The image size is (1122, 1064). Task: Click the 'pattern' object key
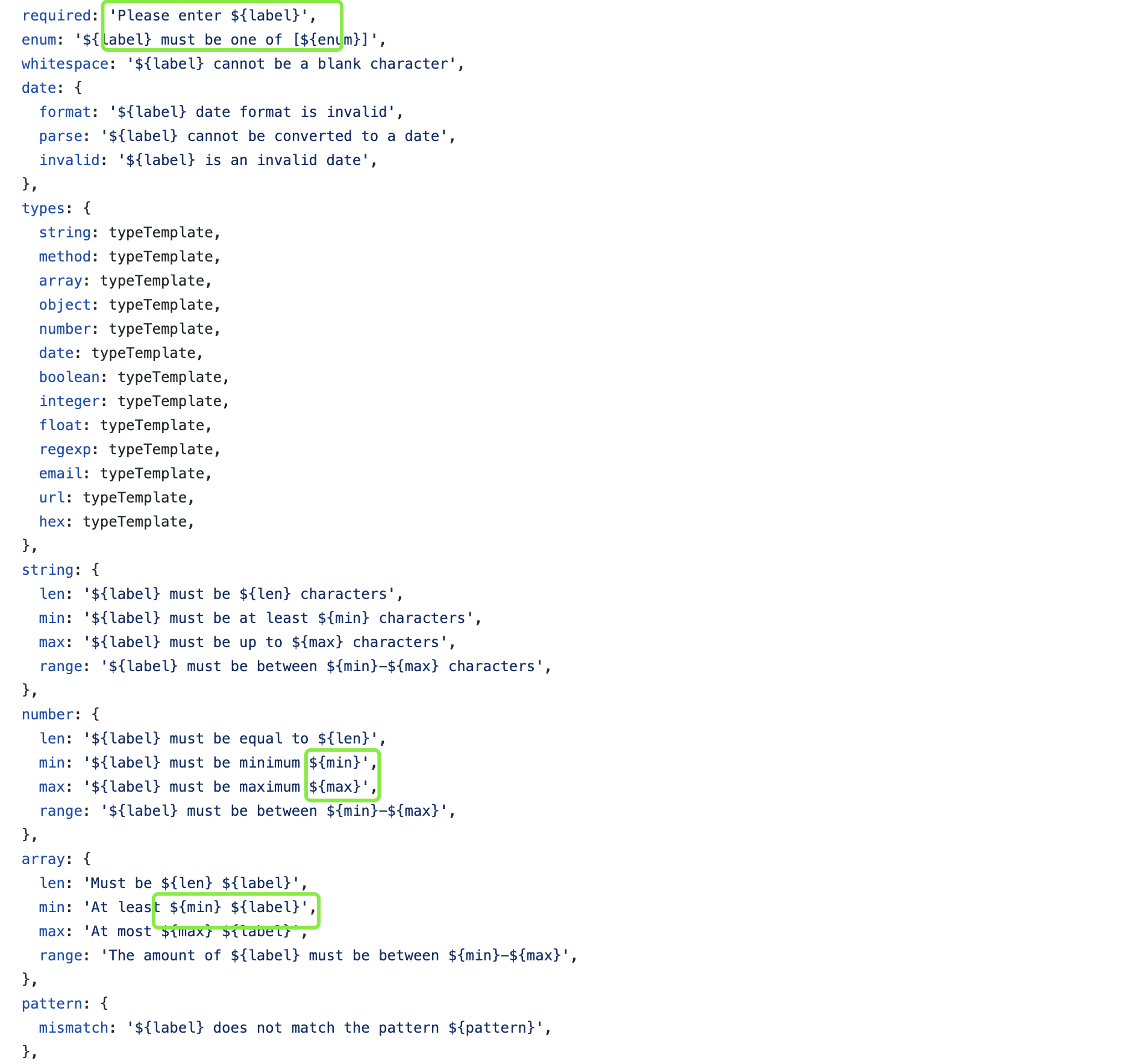pos(52,1004)
